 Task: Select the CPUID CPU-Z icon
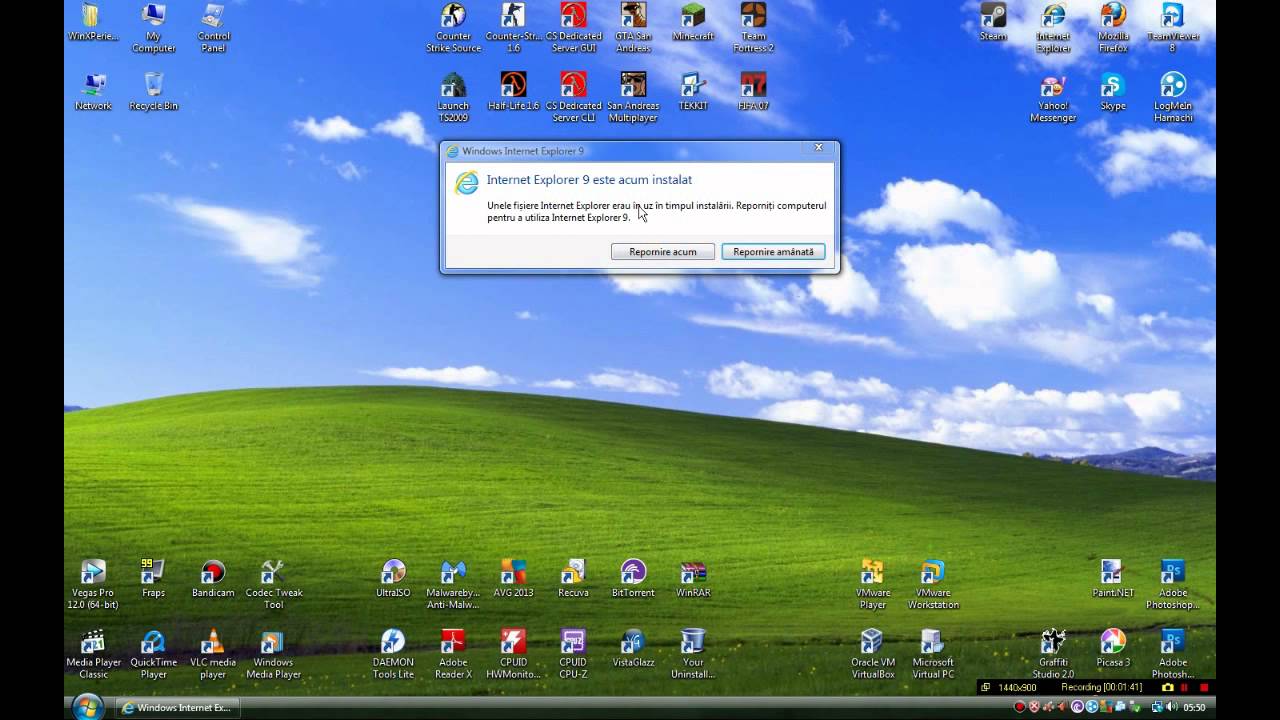coord(573,654)
